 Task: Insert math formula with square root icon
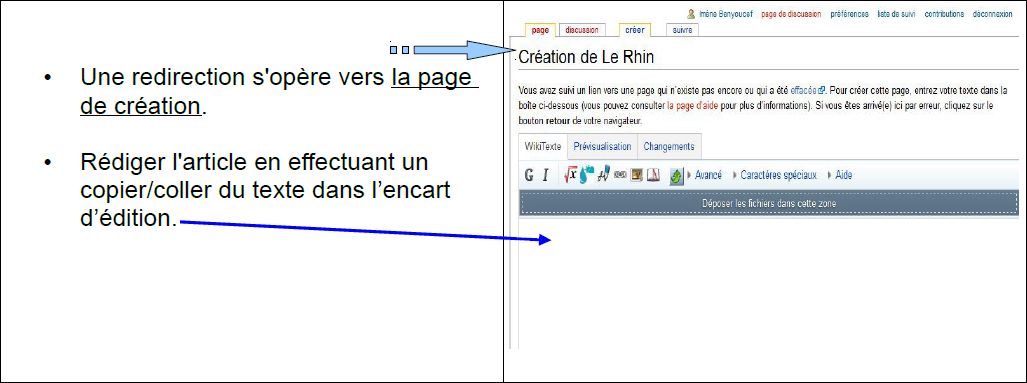click(x=570, y=174)
